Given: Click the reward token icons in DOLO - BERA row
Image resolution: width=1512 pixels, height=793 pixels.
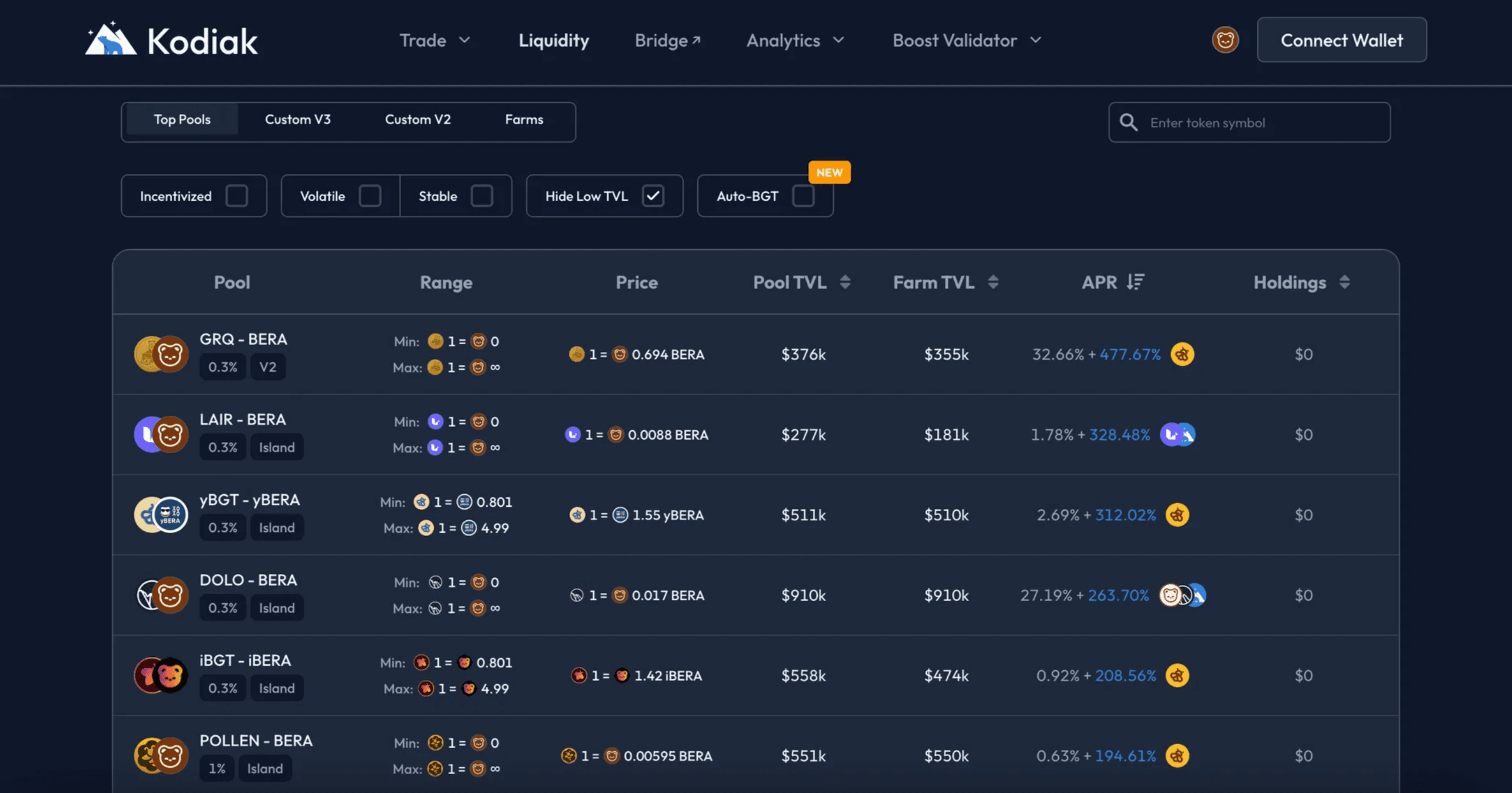Looking at the screenshot, I should [1182, 595].
